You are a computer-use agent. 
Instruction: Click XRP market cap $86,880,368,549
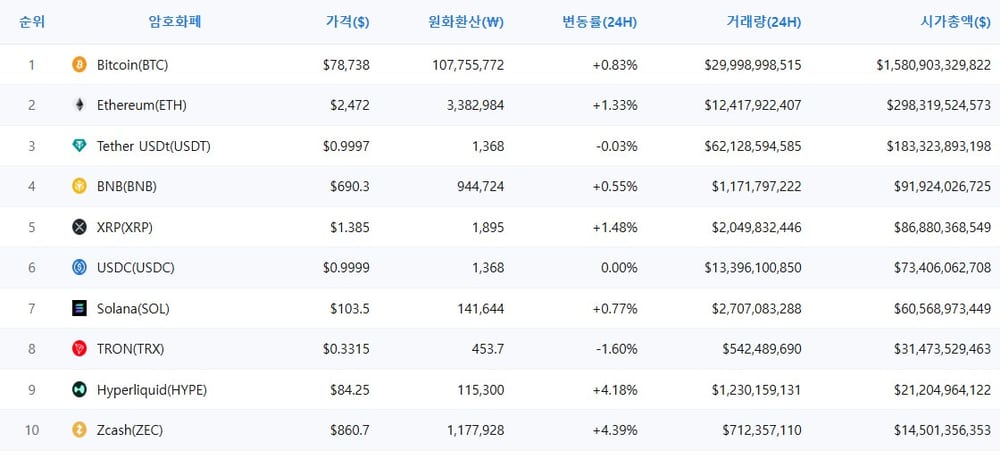click(x=942, y=228)
